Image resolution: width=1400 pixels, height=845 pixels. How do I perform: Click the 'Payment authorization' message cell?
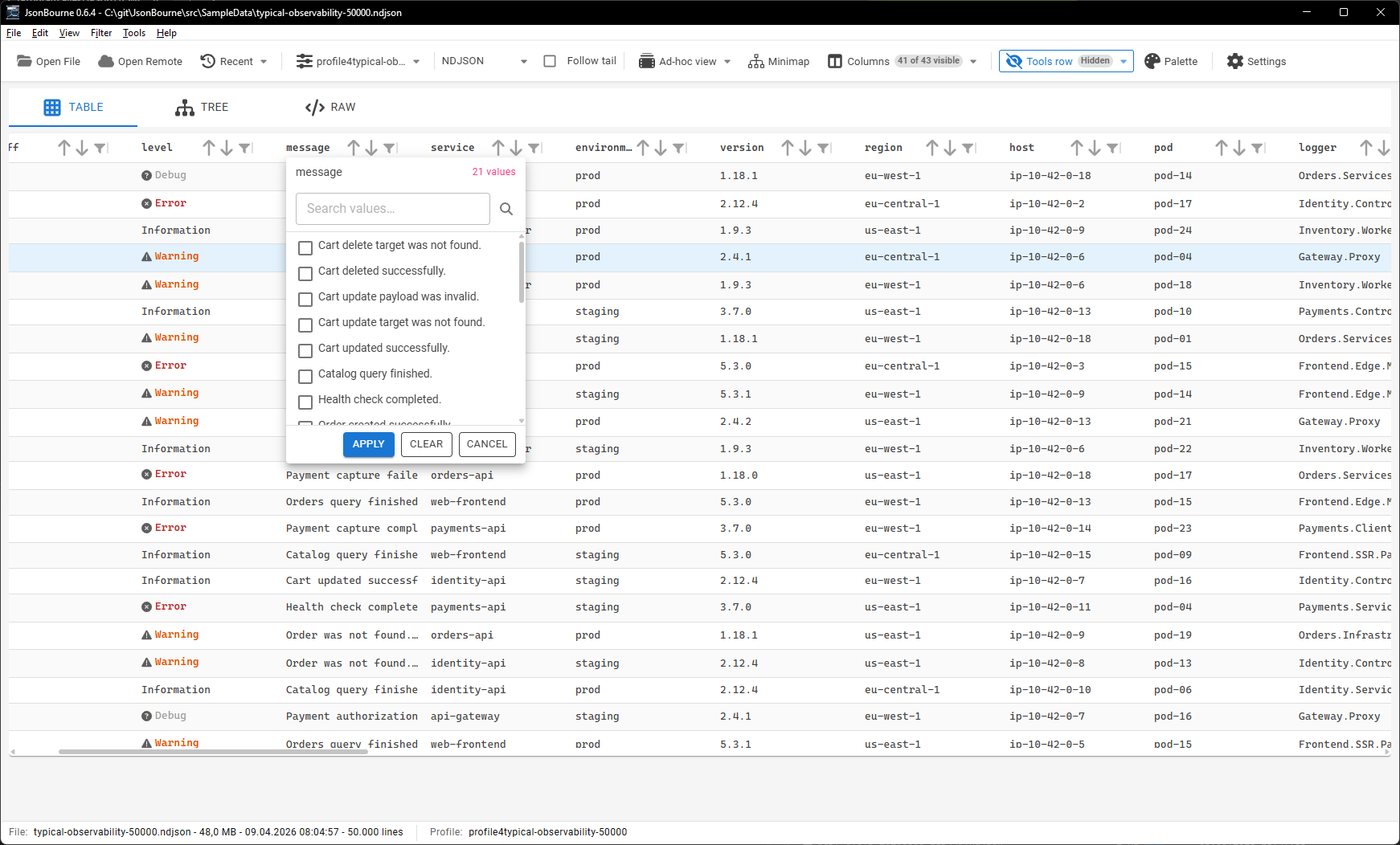[352, 716]
